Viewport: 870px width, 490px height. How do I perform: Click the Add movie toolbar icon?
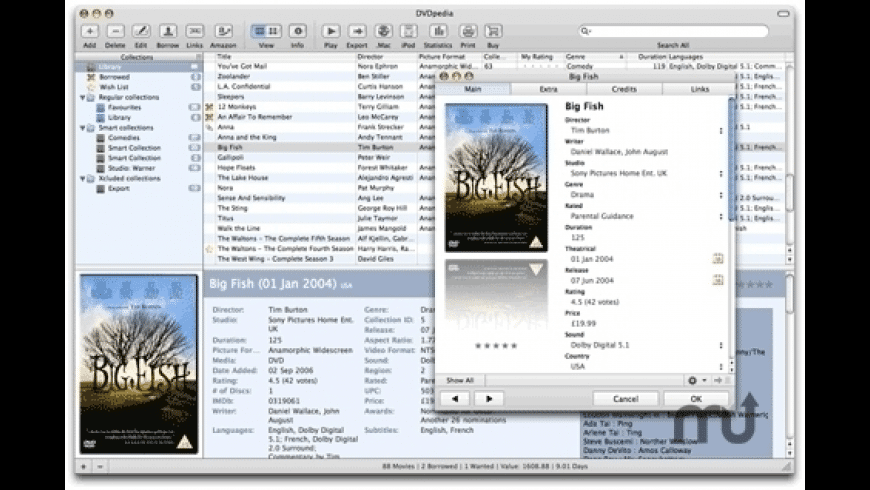point(90,31)
